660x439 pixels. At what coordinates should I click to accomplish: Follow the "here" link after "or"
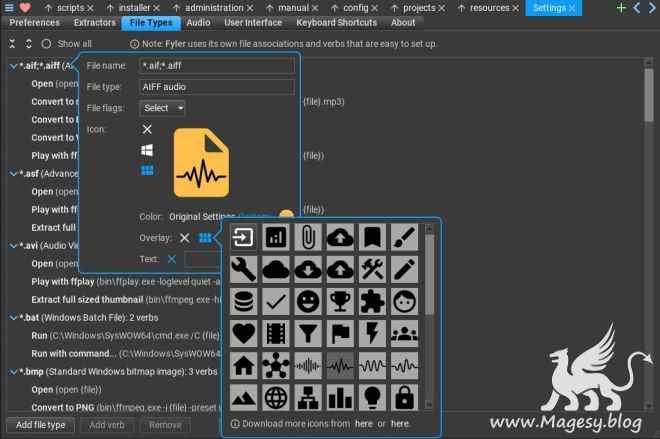pyautogui.click(x=399, y=424)
